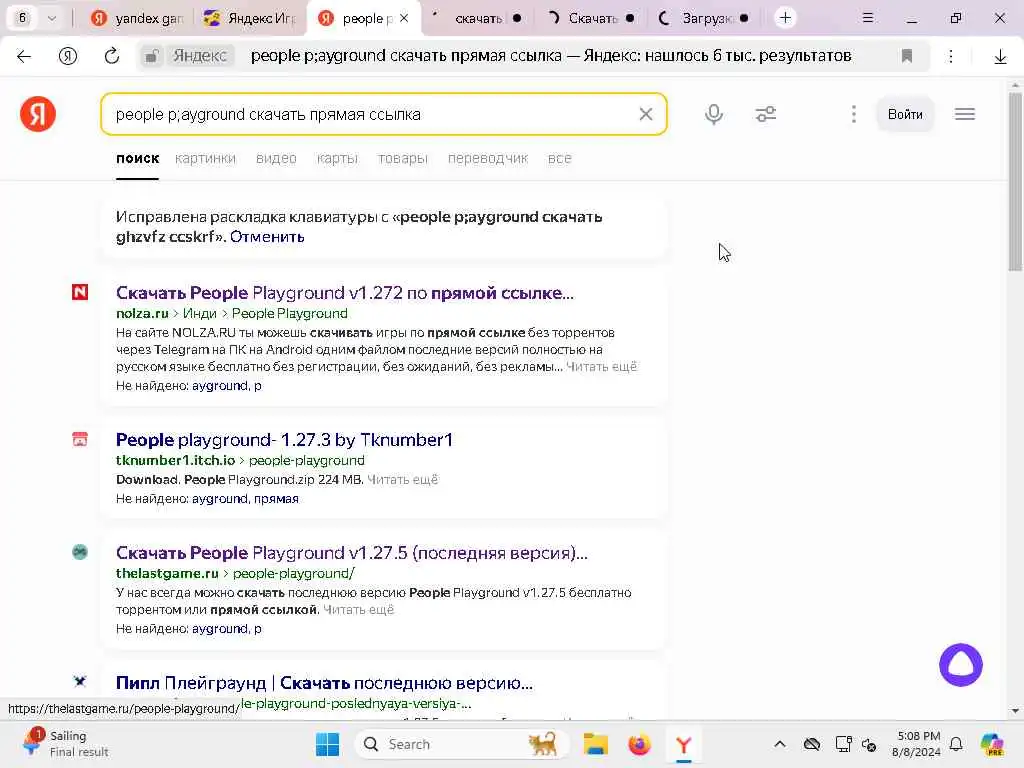The width and height of the screenshot is (1024, 768).
Task: Open browser sidebar menu lines icon
Action: click(867, 18)
